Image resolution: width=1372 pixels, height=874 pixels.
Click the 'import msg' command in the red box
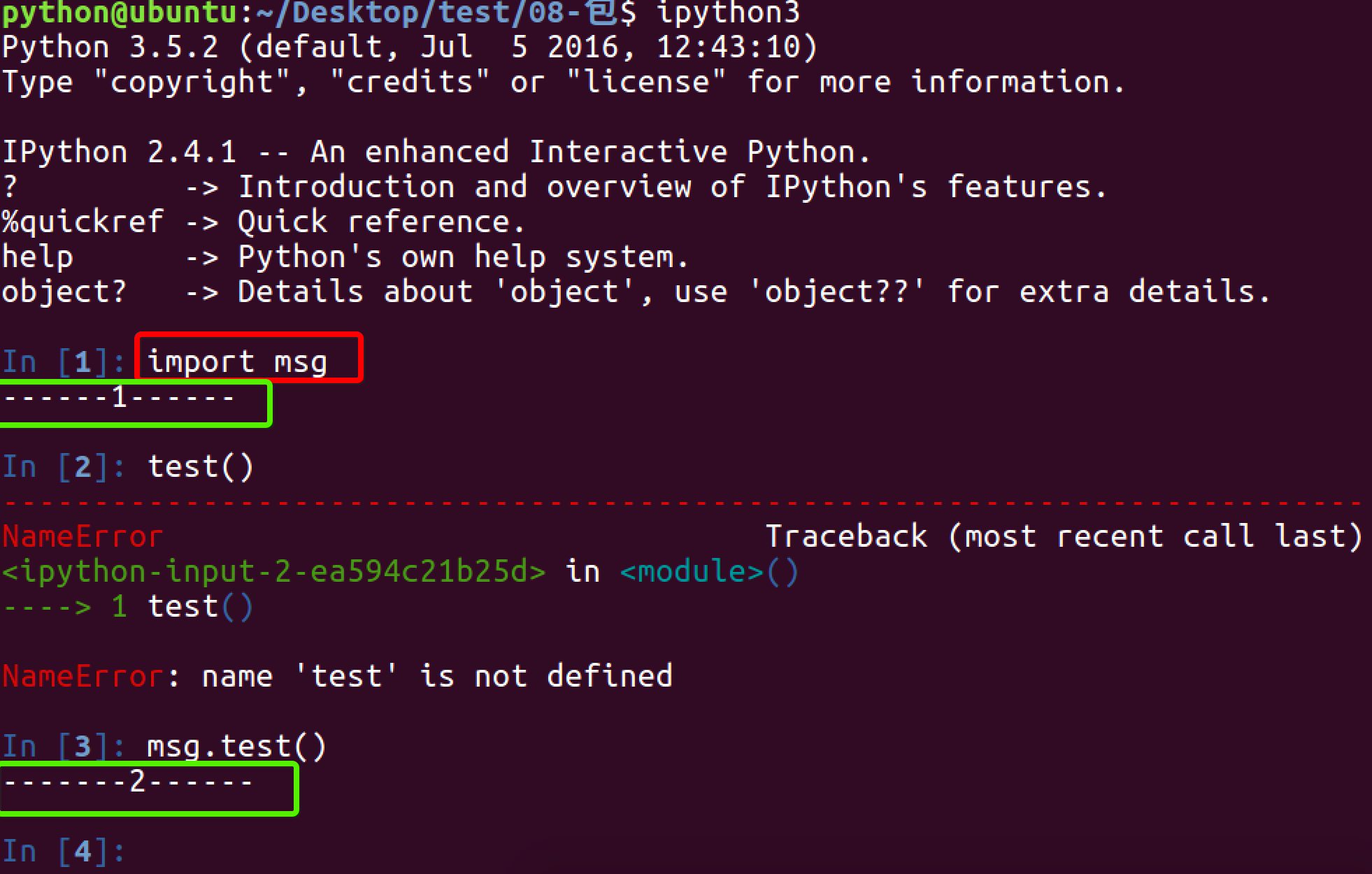(x=237, y=361)
